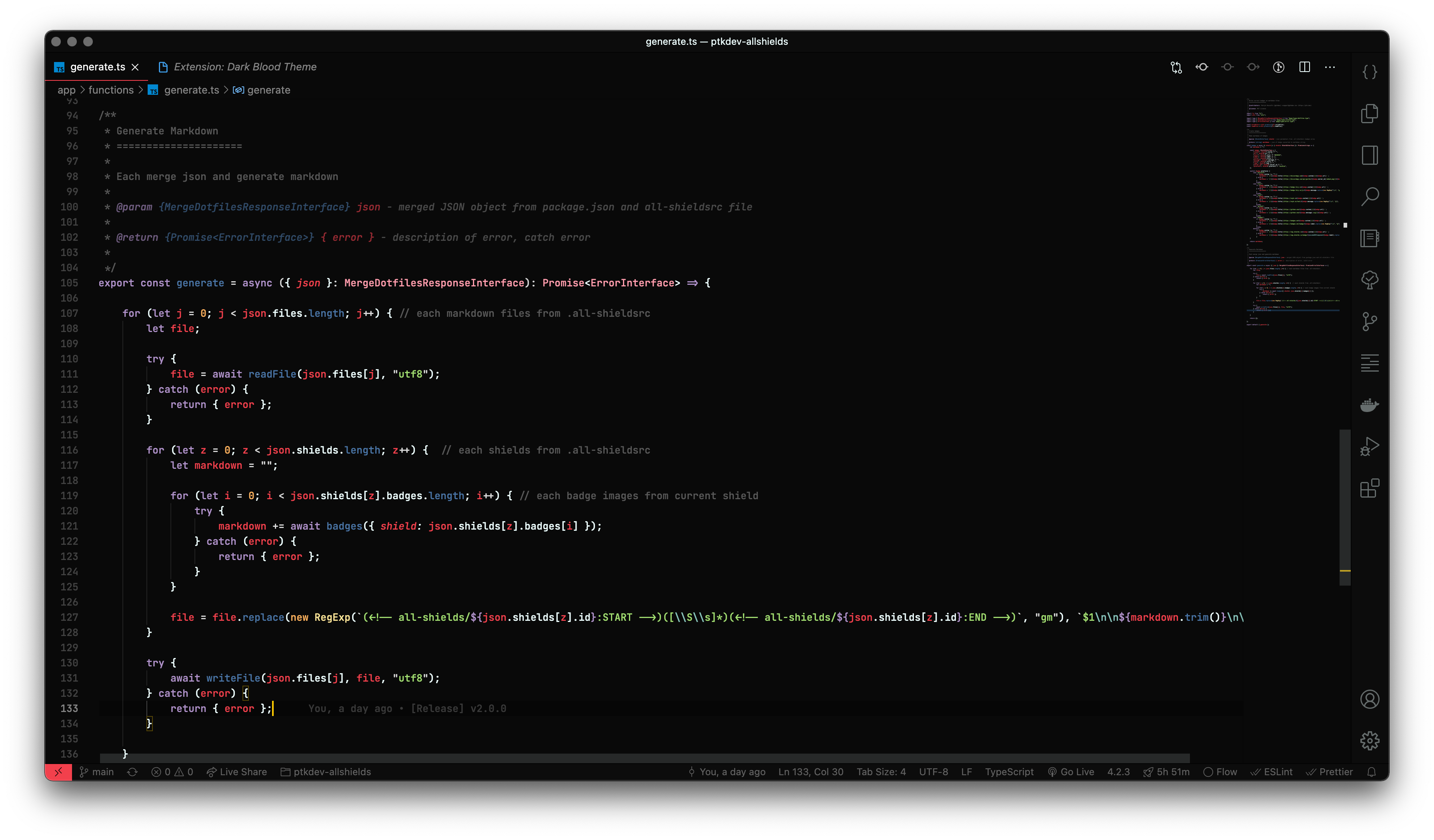The image size is (1434, 840).
Task: Open the Search view in sidebar
Action: pyautogui.click(x=1369, y=197)
